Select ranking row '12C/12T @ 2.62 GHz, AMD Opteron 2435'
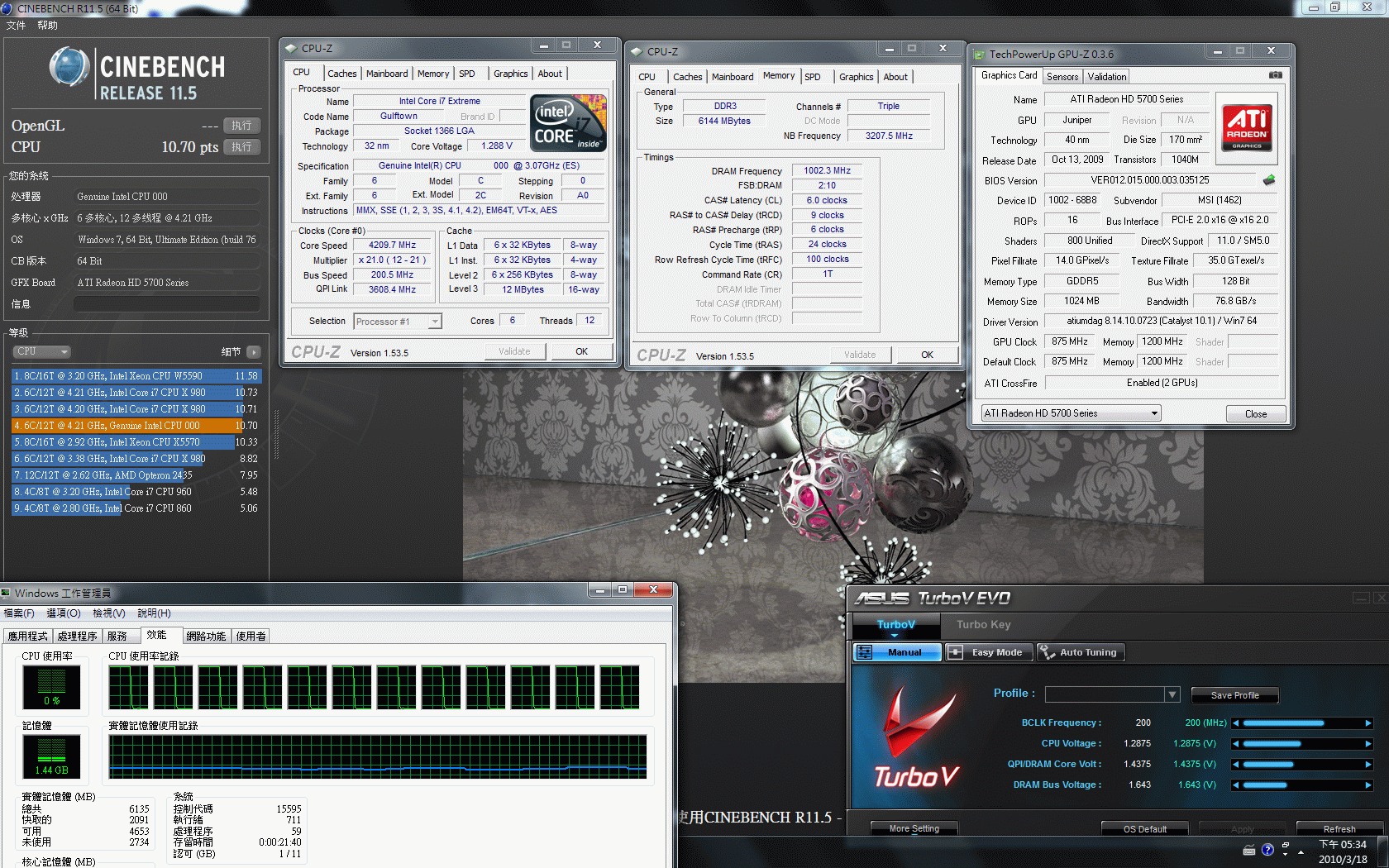This screenshot has width=1389, height=868. 136,475
